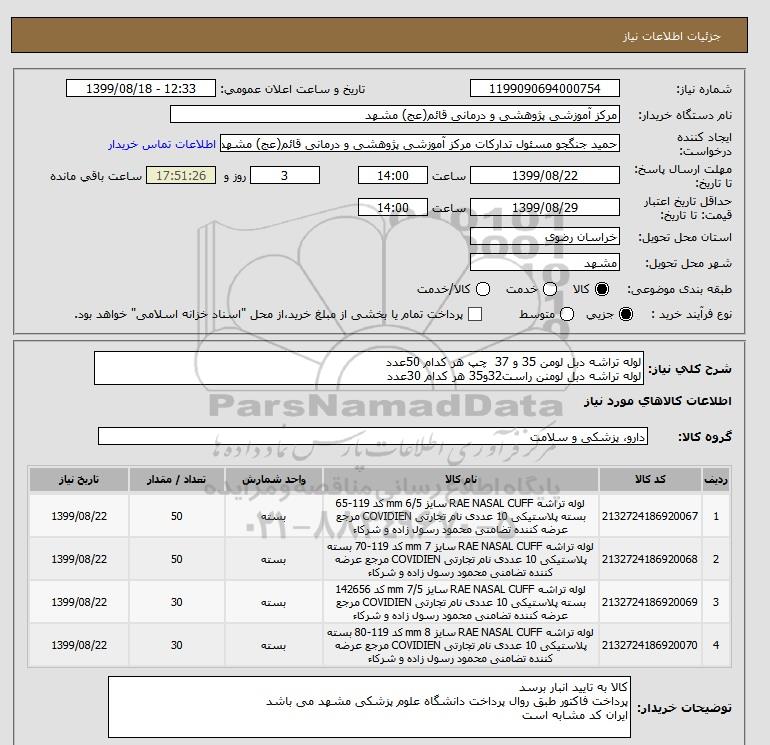
Task: Click the price validity date 1399/08/29 field
Action: click(x=545, y=207)
